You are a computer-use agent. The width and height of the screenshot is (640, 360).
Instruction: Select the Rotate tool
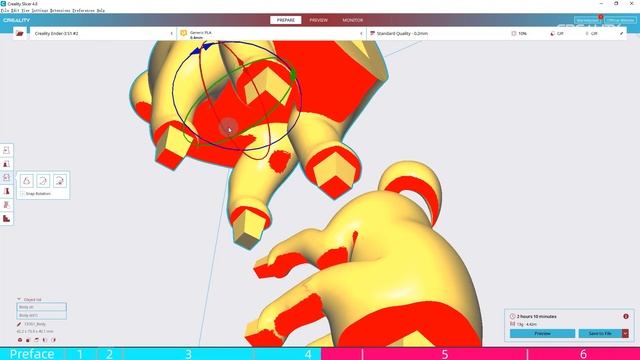[x=7, y=177]
